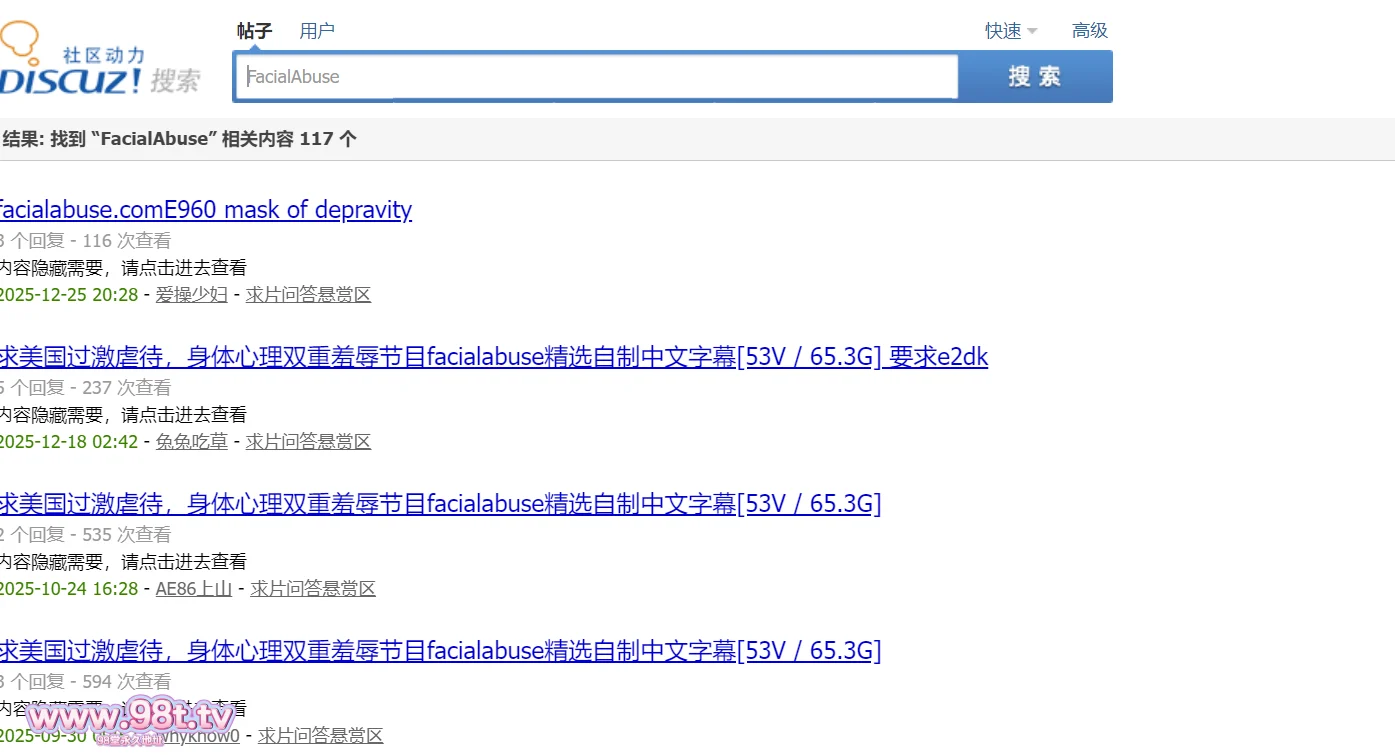Open the last result title with 594 views
Screen dimensions: 1395x755
438,651
